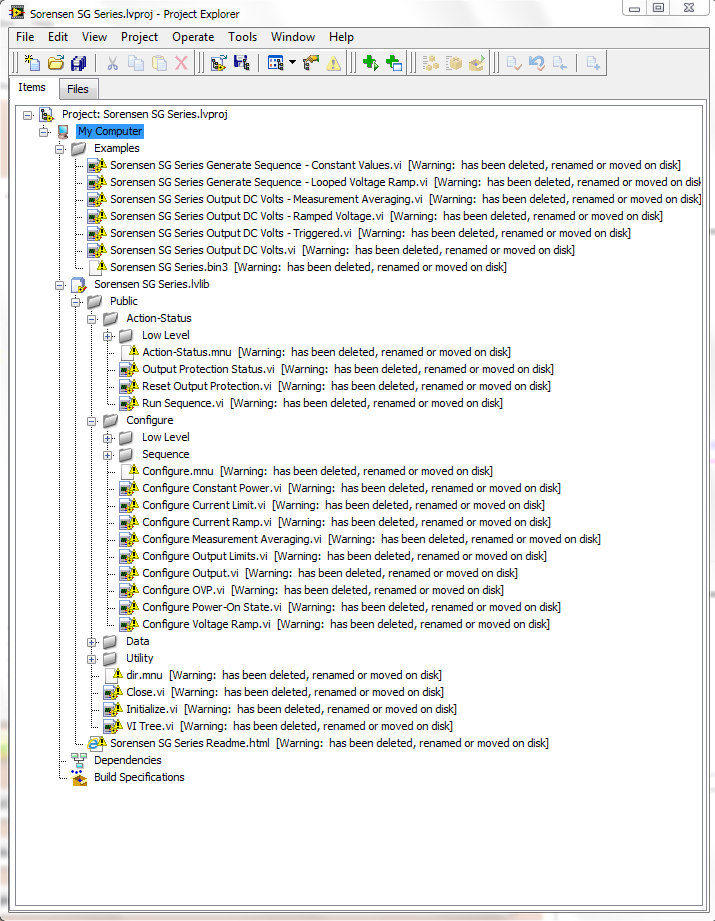Click the Save All toolbar icon
715x921 pixels.
[x=79, y=62]
